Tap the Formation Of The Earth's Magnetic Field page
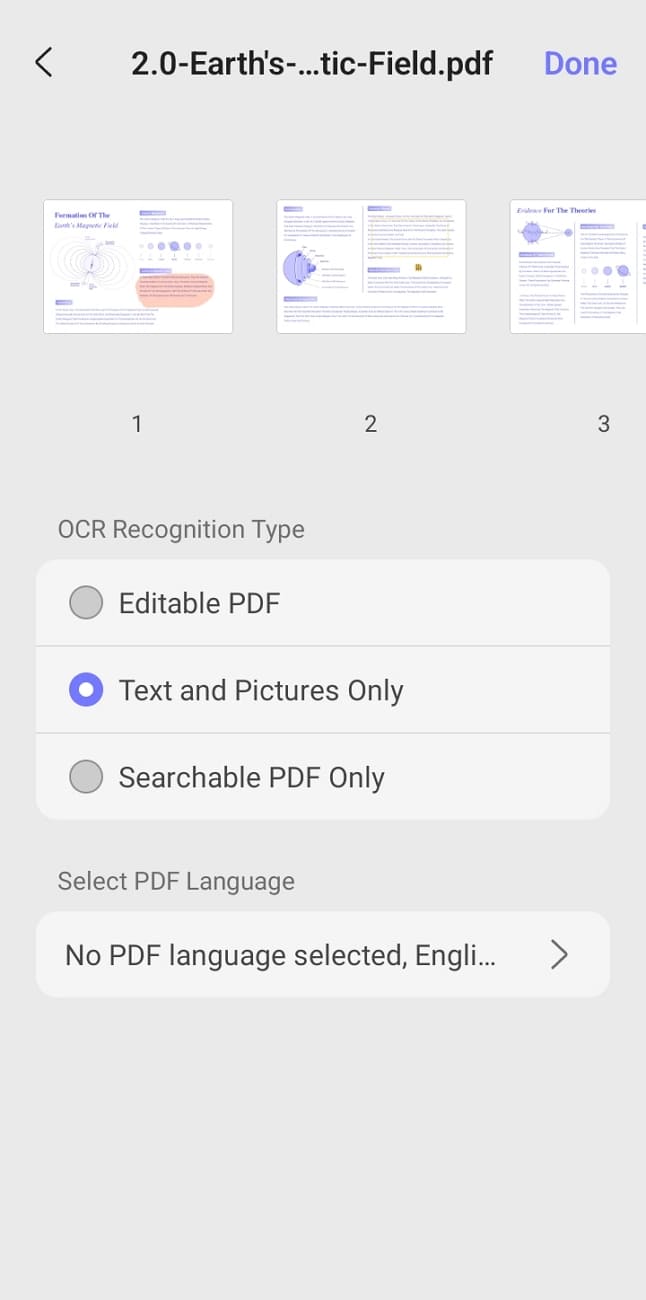 (x=137, y=265)
